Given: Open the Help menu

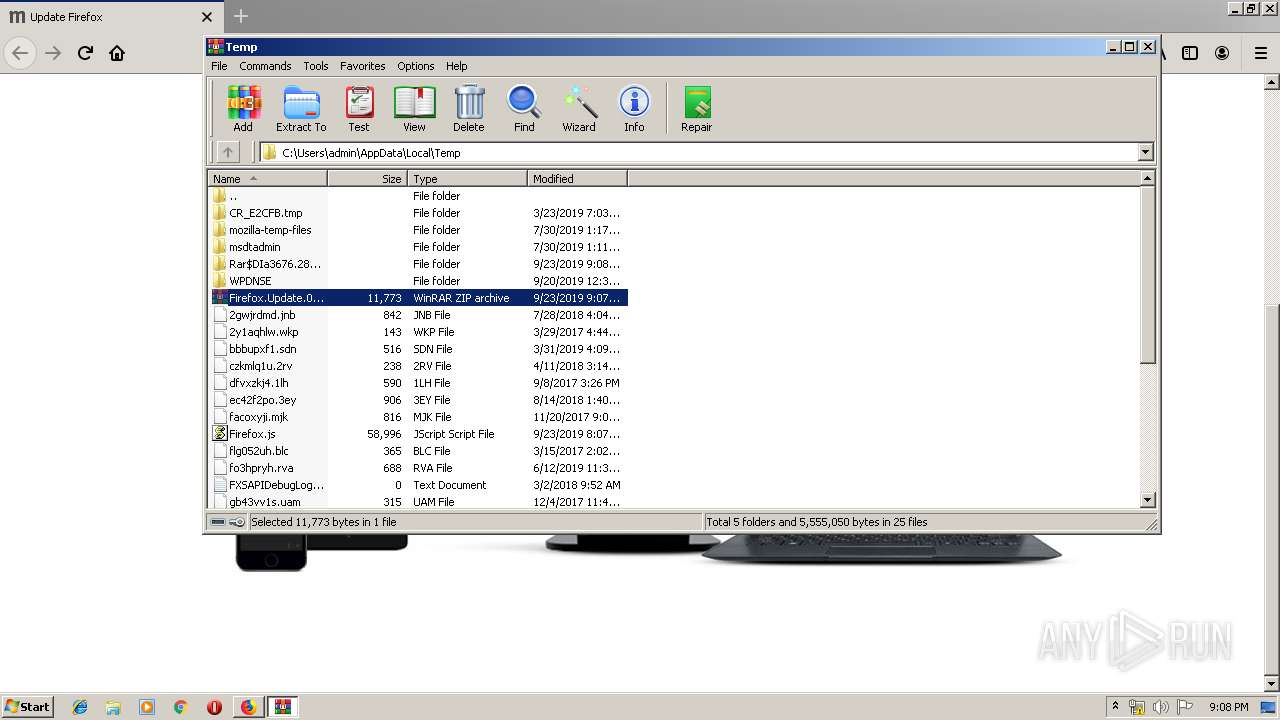Looking at the screenshot, I should (457, 66).
